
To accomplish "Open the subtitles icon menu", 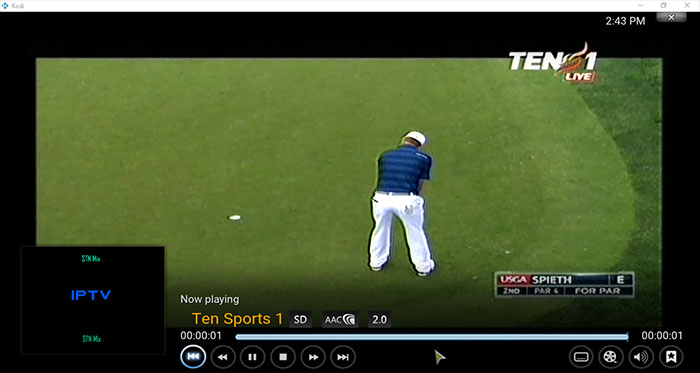I will (x=581, y=357).
